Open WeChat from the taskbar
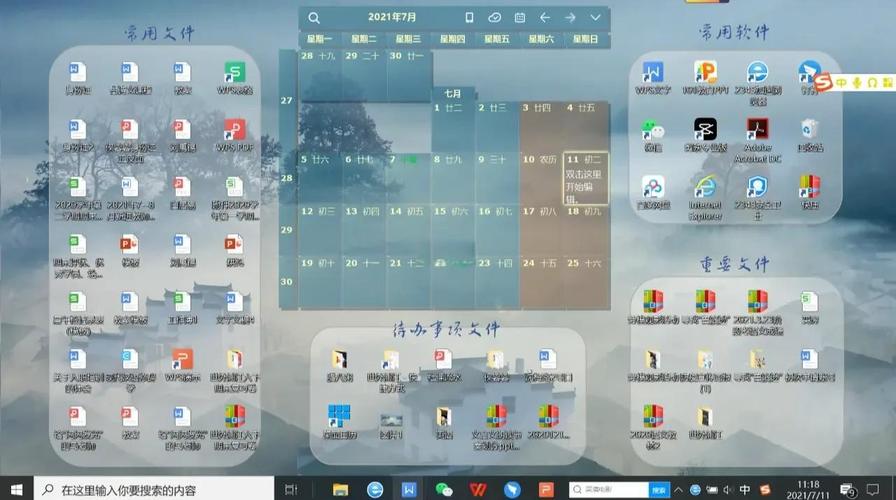The width and height of the screenshot is (896, 500). point(444,489)
